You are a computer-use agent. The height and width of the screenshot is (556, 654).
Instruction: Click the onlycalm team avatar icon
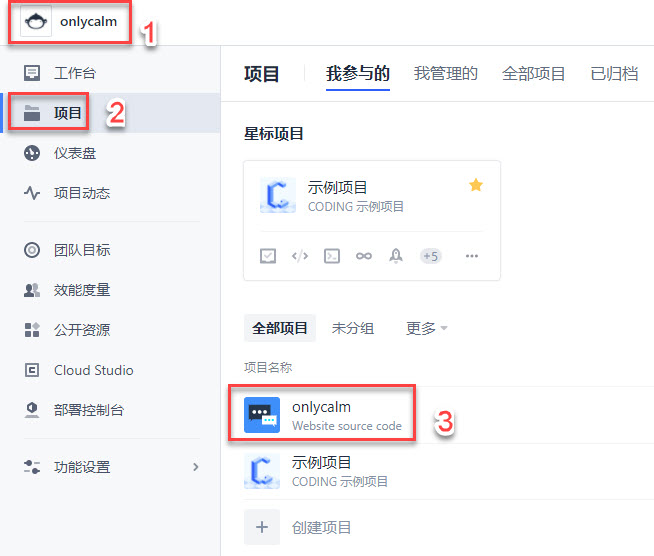coord(37,22)
